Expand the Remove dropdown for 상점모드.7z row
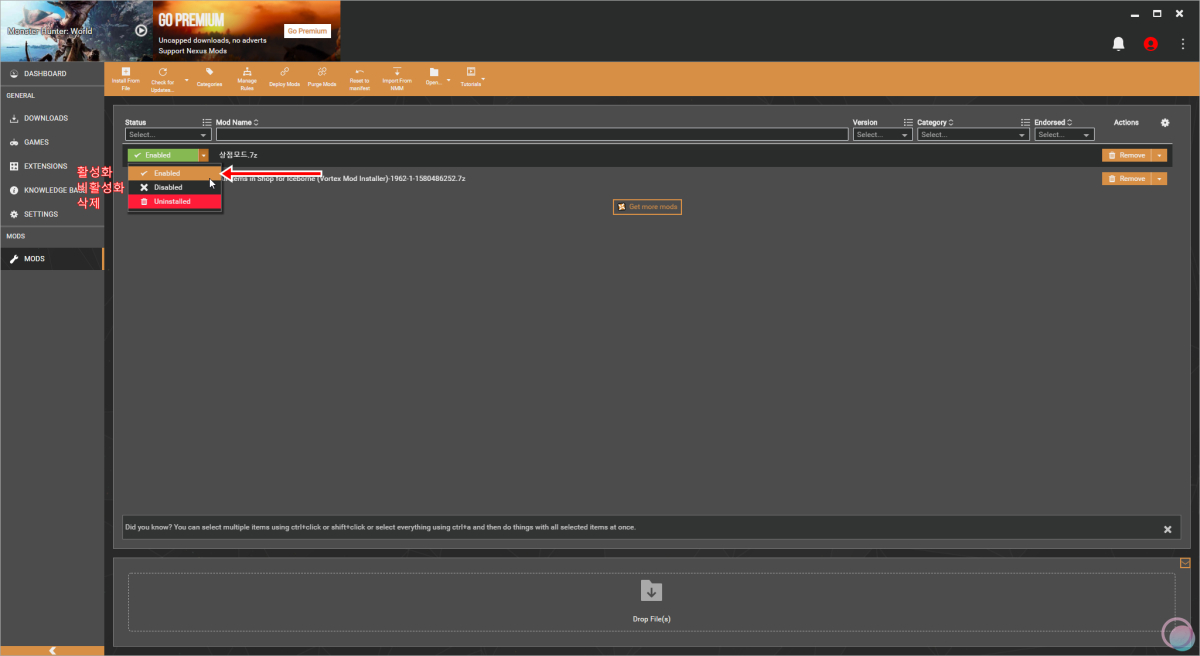The image size is (1200, 656). 1160,155
